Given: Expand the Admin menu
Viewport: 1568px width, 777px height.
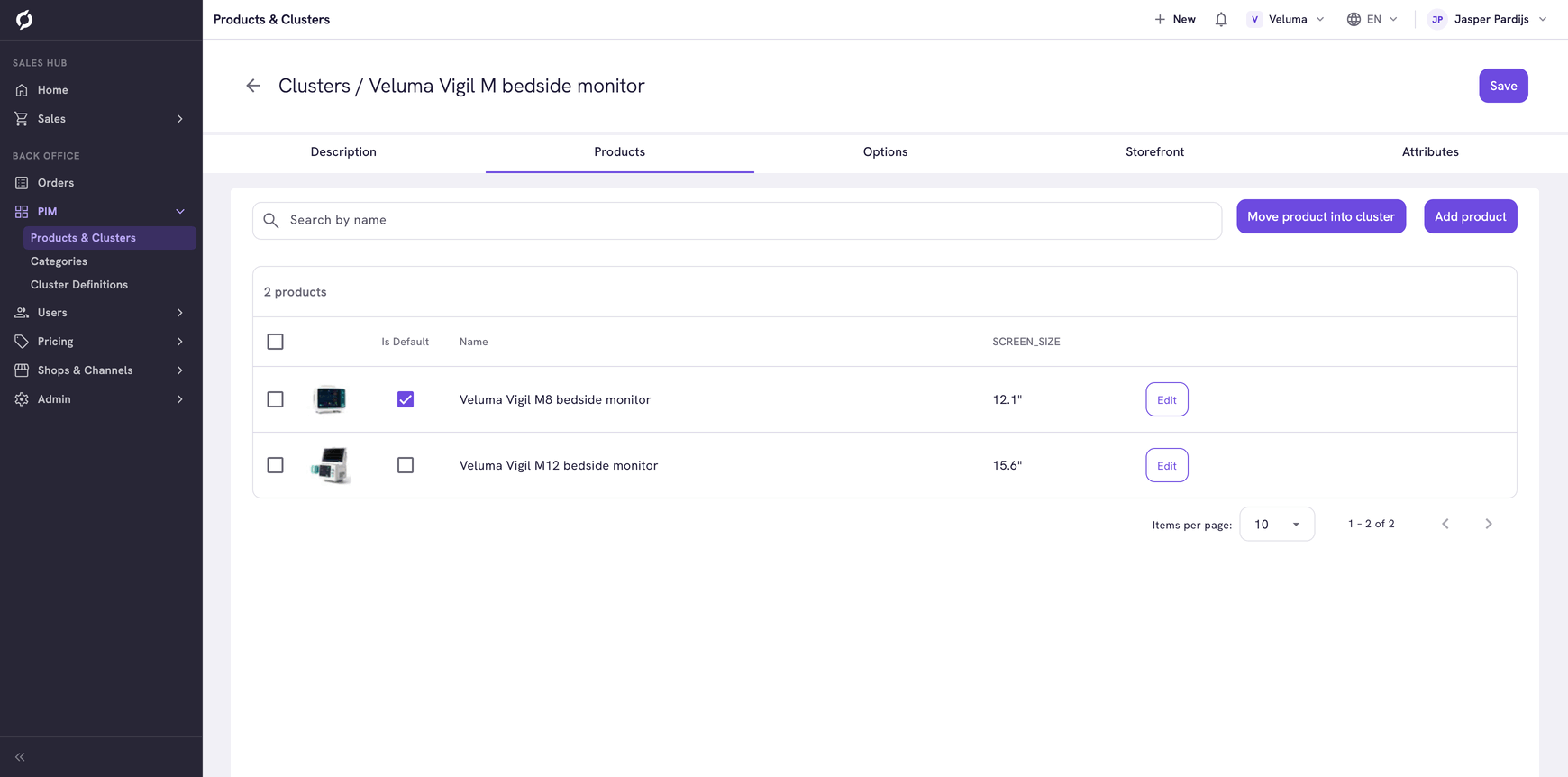Looking at the screenshot, I should pos(101,399).
